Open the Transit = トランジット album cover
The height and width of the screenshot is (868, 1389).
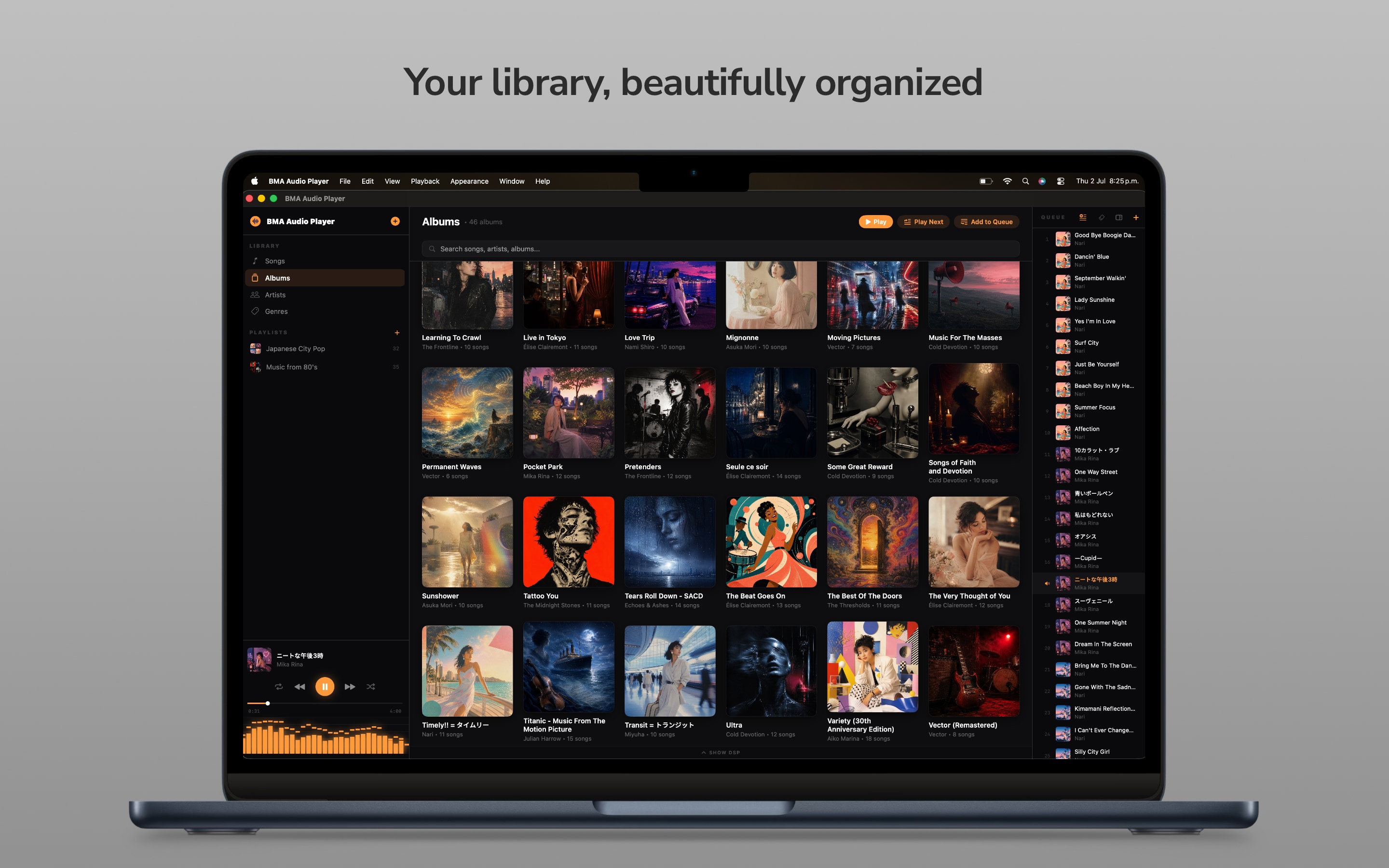pyautogui.click(x=670, y=671)
